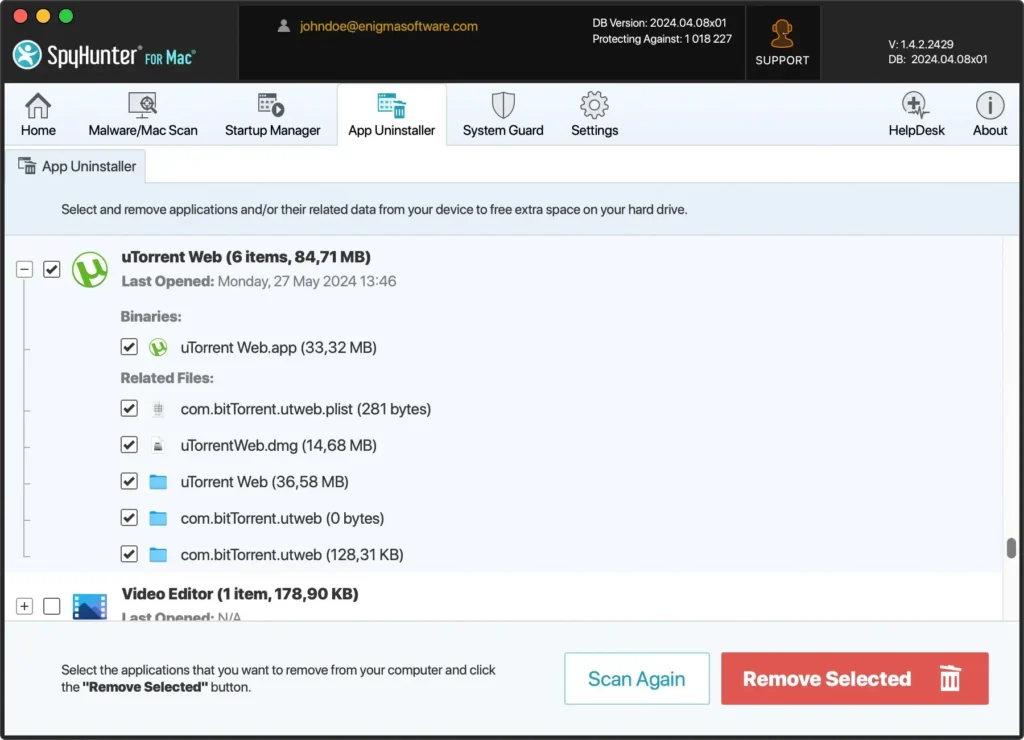Expand the Video Editor group
Screen dimensions: 1024x740
click(x=24, y=606)
